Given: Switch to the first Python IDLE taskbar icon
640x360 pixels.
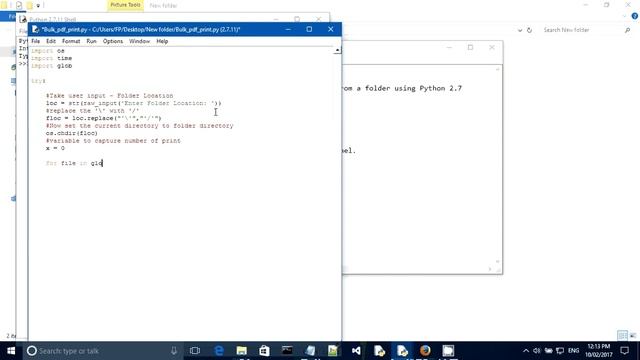Looking at the screenshot, I should click(x=379, y=351).
